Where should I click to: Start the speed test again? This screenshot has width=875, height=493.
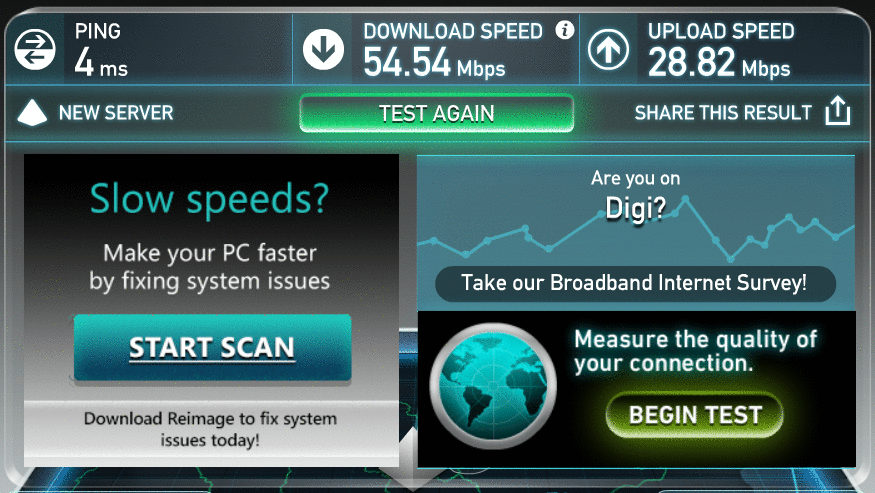(x=436, y=113)
